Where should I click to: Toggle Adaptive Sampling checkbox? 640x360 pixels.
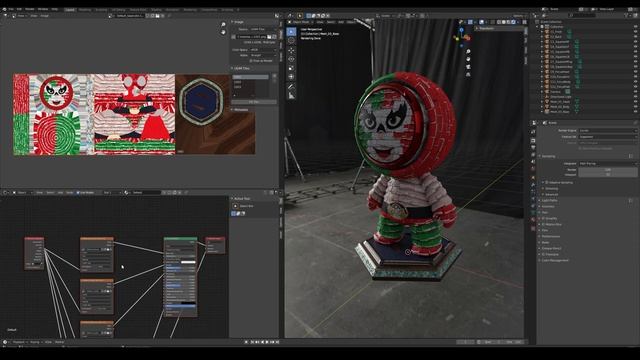coord(547,182)
